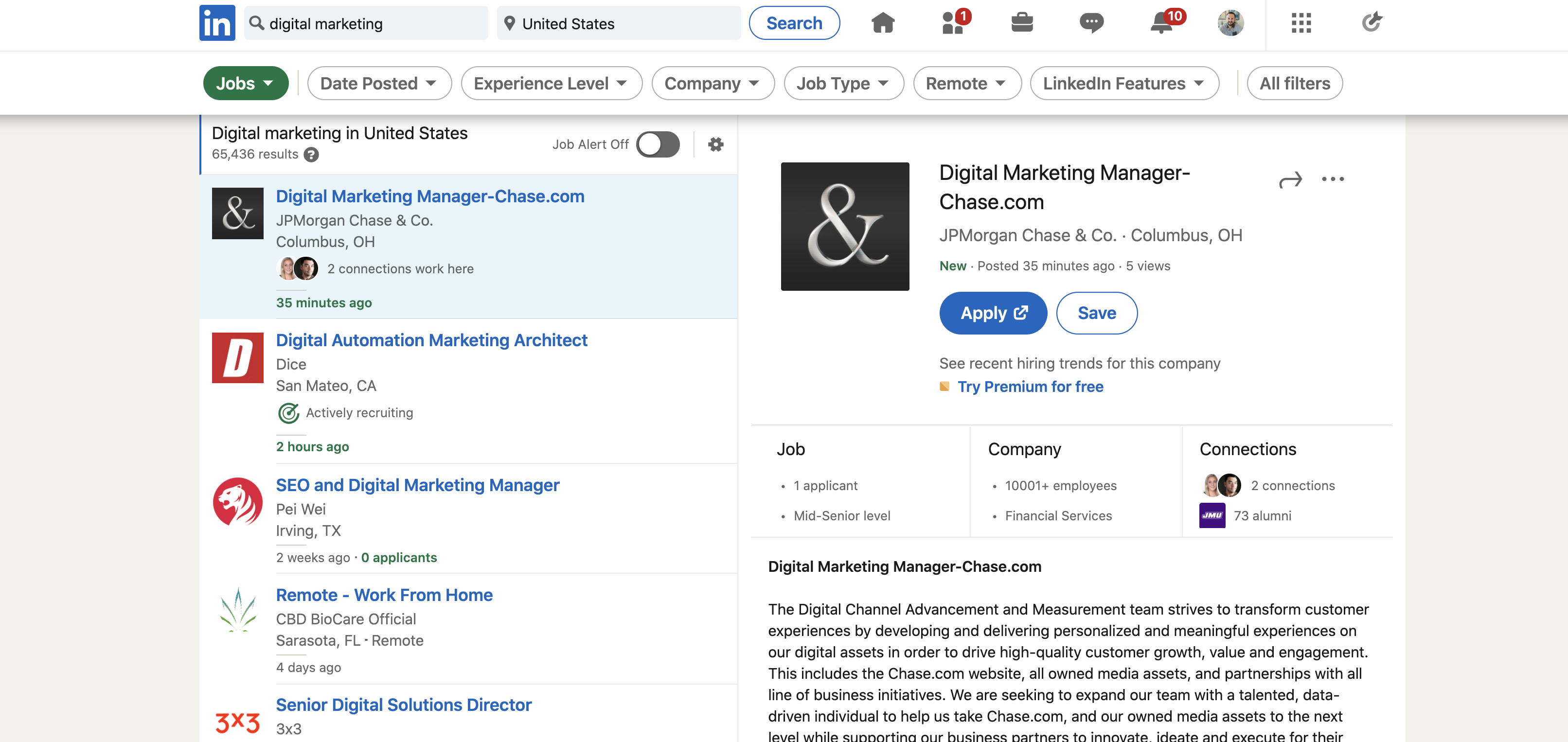
Task: Open the Home icon
Action: point(883,23)
